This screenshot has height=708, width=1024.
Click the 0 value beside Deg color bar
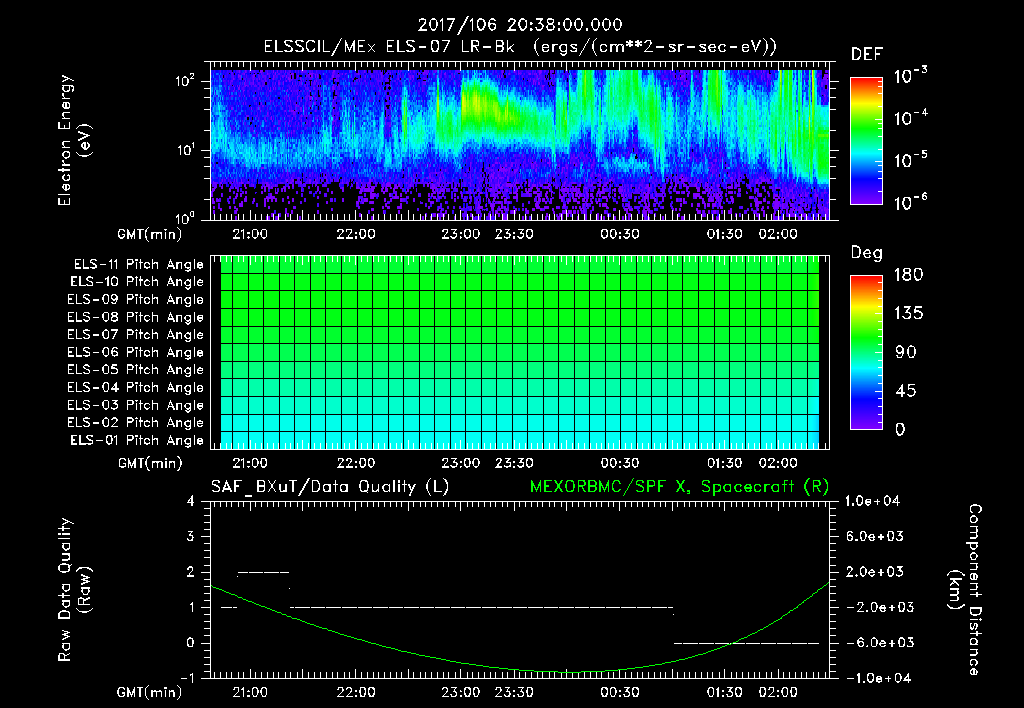coord(900,429)
